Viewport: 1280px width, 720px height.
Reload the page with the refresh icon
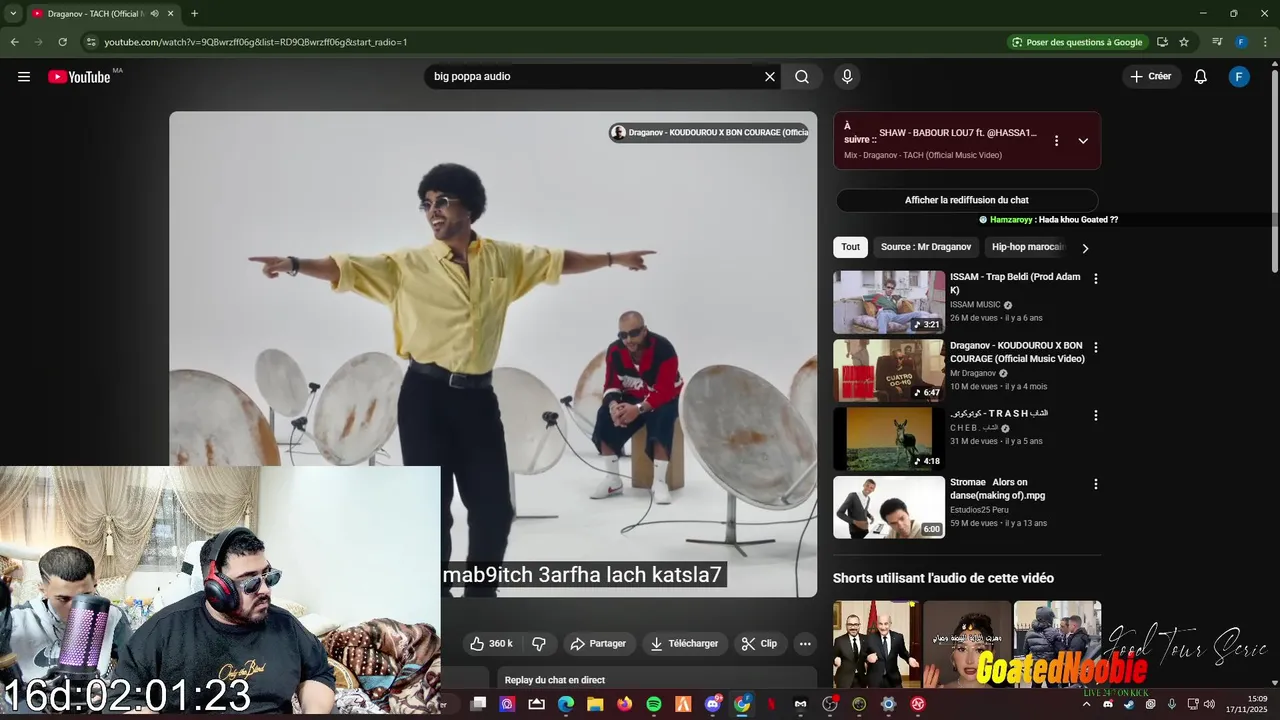pos(62,42)
